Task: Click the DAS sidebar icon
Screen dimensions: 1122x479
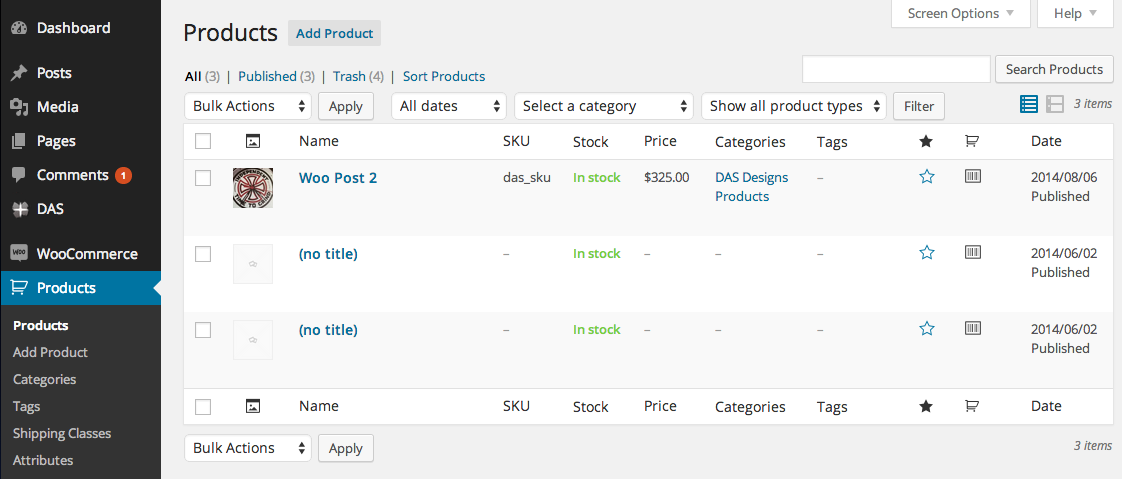Action: click(x=19, y=210)
